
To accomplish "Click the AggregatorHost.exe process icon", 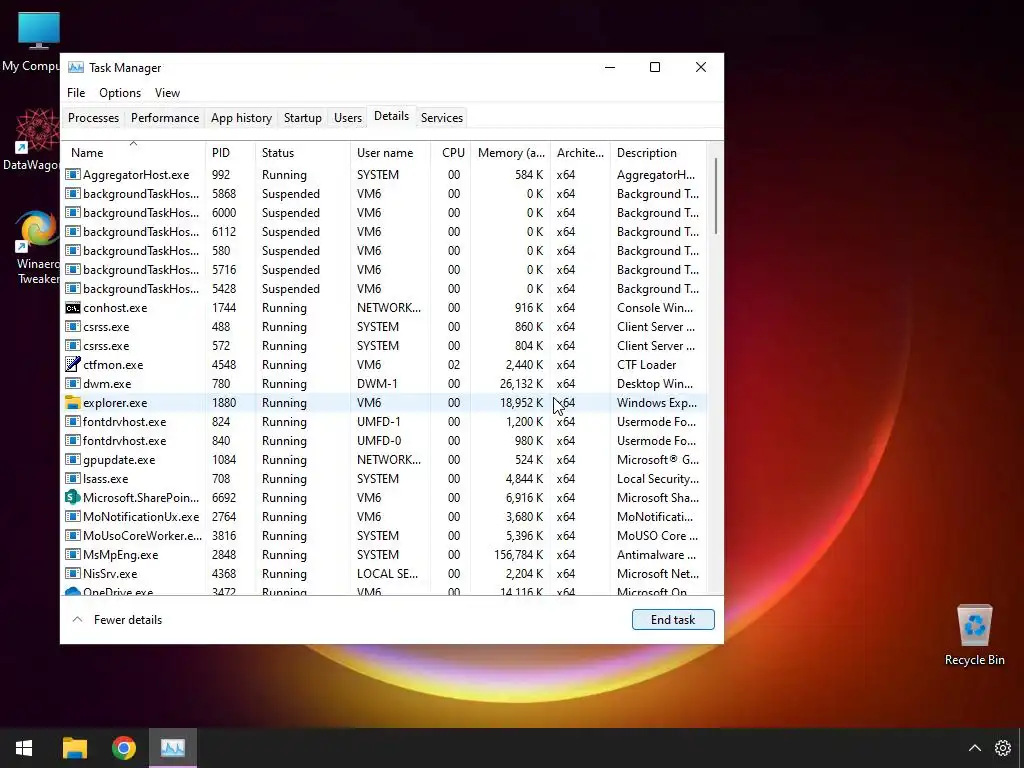I will click(72, 174).
